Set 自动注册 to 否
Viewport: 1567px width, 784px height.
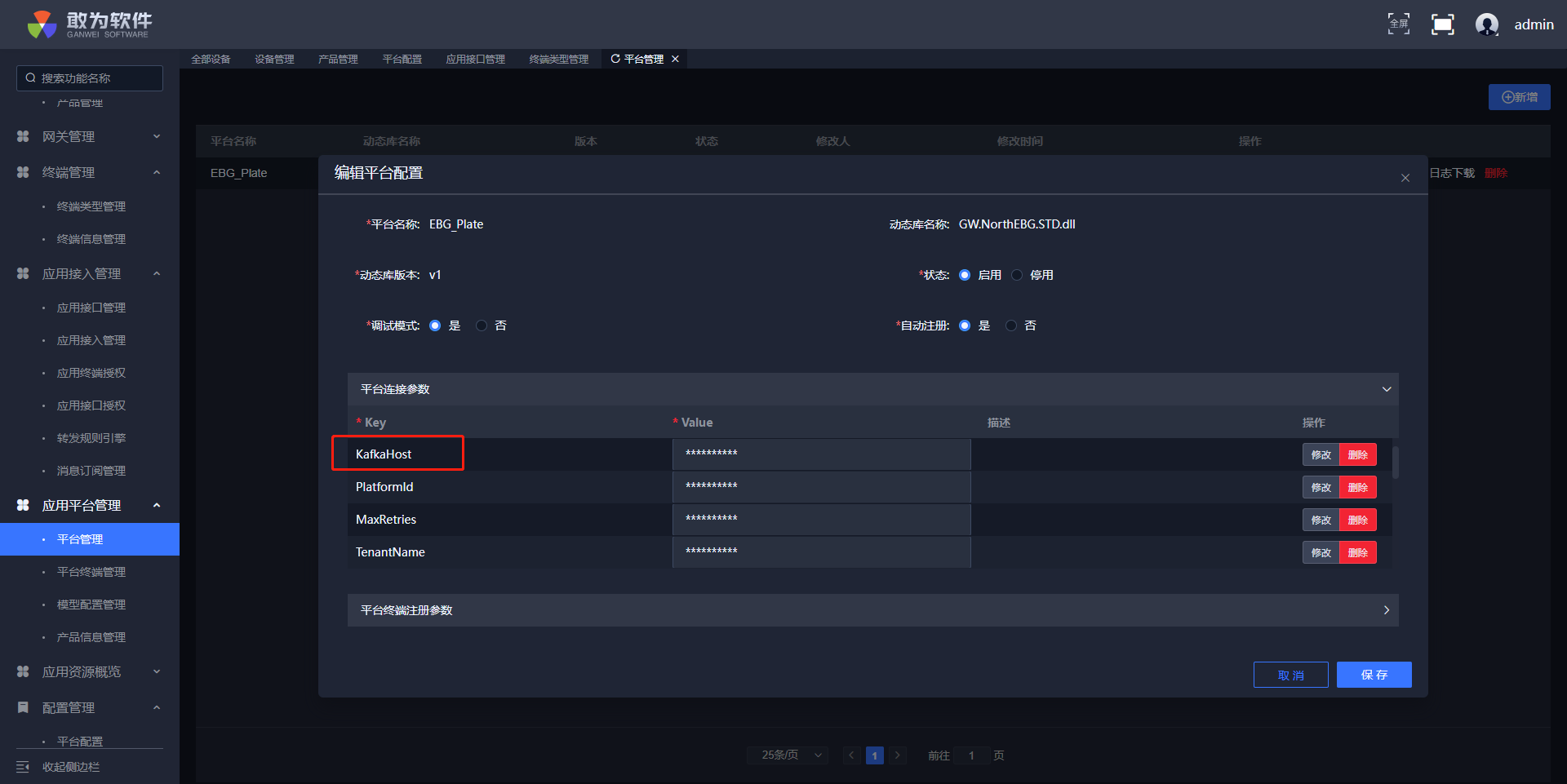click(x=1011, y=326)
